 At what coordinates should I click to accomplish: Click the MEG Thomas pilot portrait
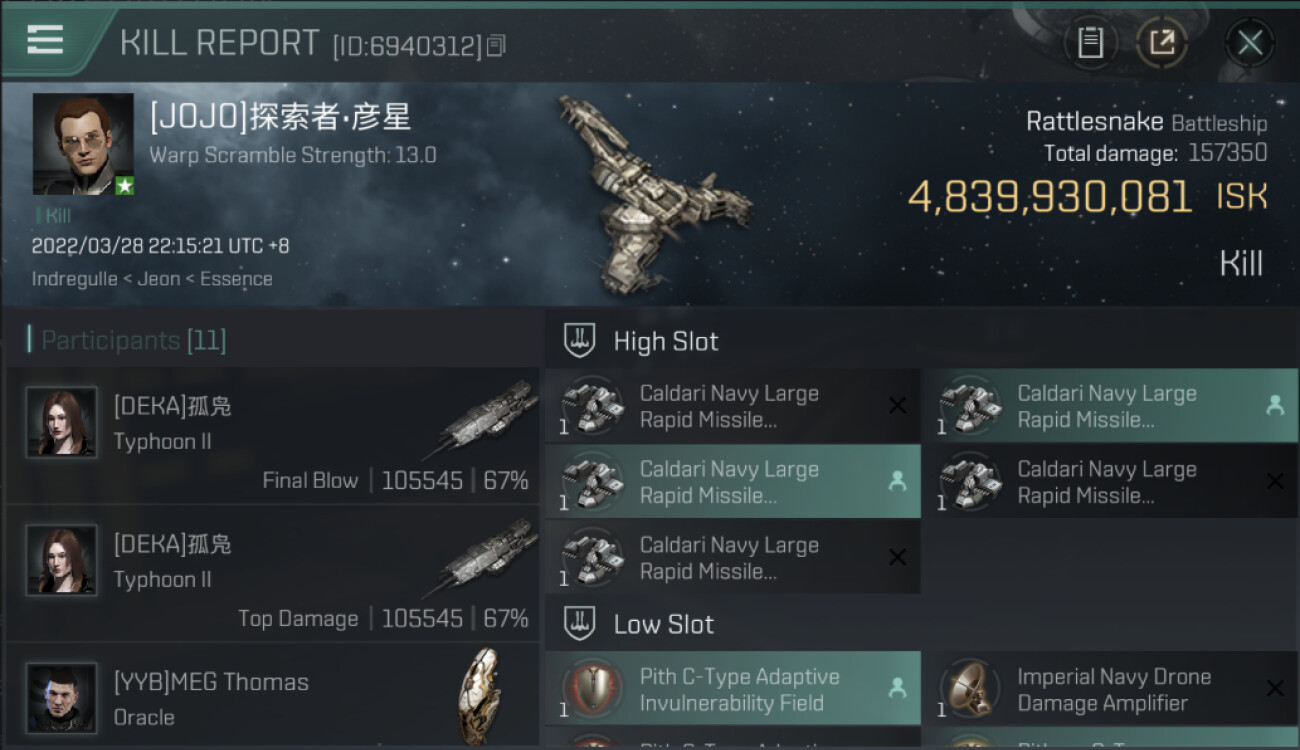coord(62,697)
